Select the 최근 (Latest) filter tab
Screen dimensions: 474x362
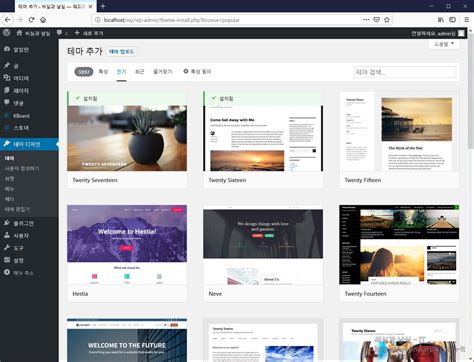click(x=139, y=71)
